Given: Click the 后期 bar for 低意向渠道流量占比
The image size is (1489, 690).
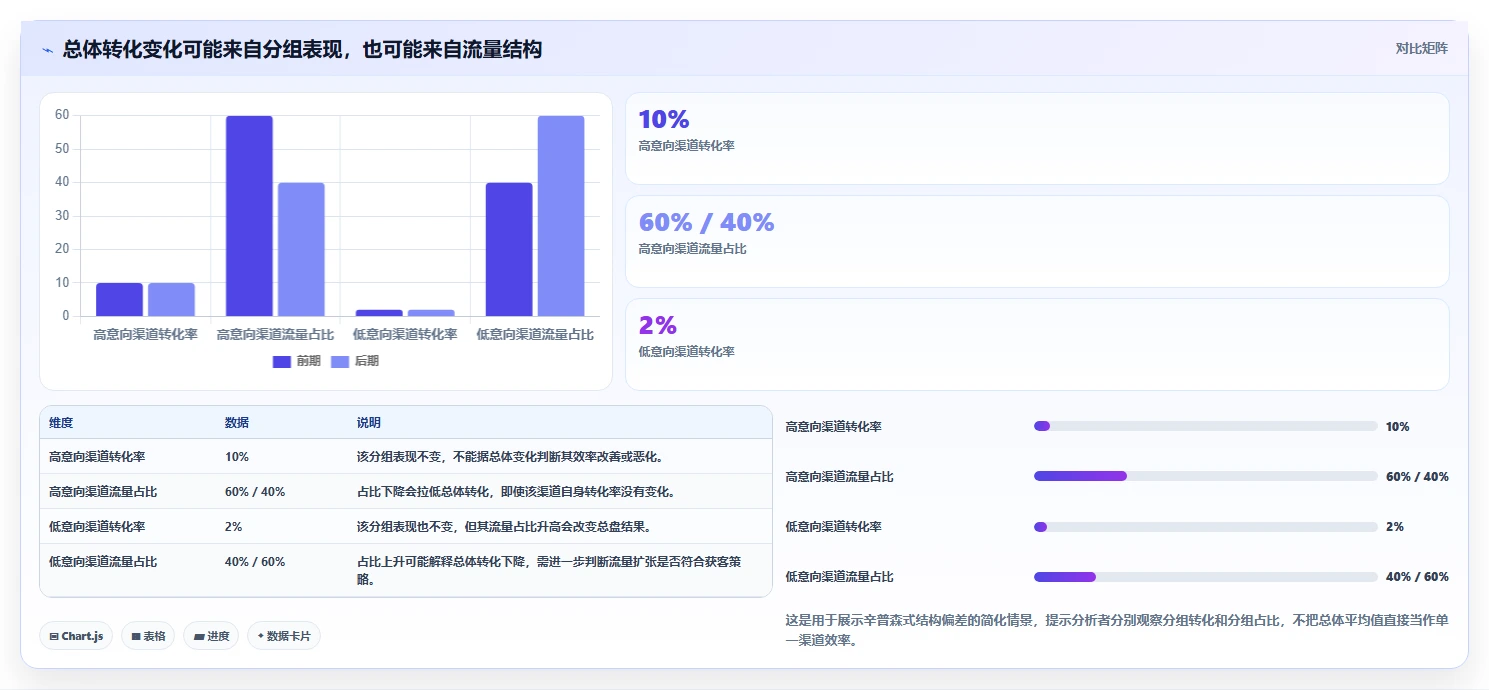Looking at the screenshot, I should 561,216.
